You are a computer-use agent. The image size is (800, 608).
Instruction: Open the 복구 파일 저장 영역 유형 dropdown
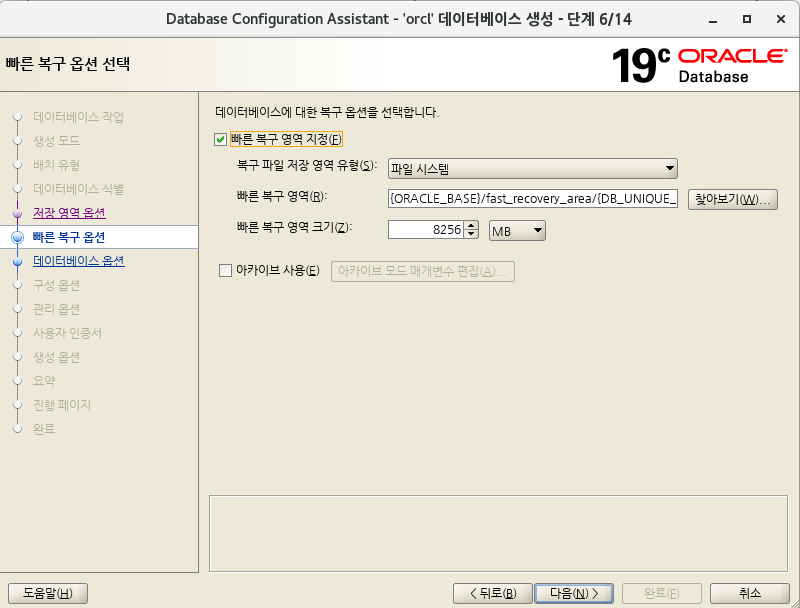click(x=533, y=168)
